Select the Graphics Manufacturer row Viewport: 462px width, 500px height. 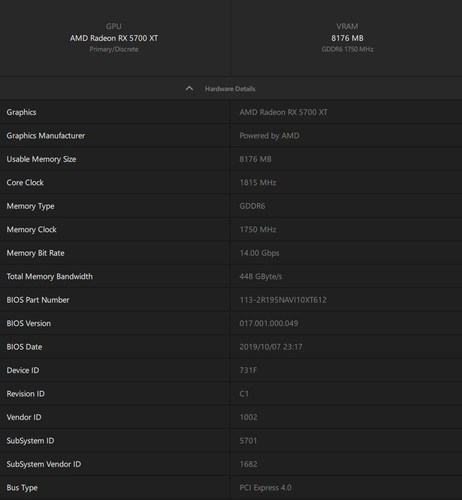click(x=231, y=136)
